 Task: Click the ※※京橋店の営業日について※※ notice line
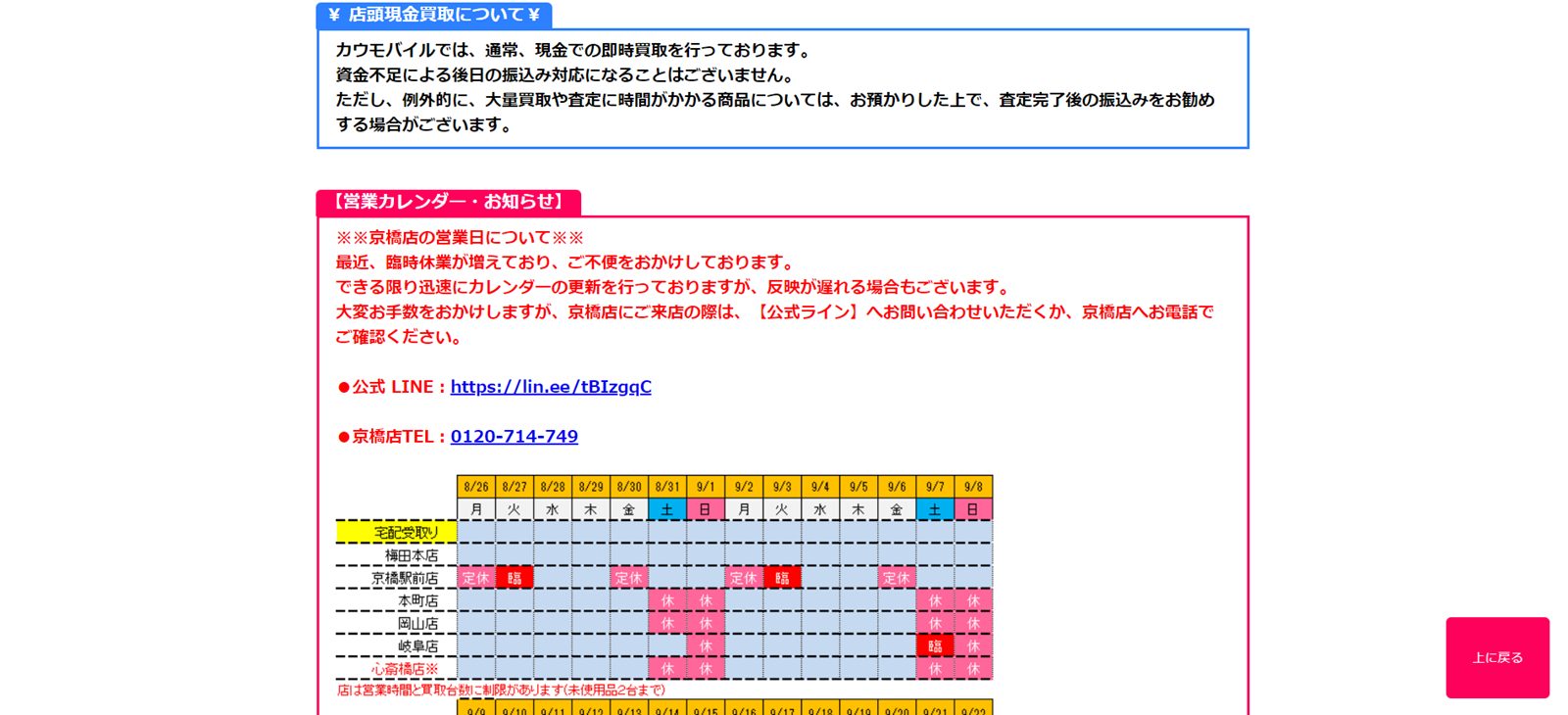pyautogui.click(x=460, y=238)
